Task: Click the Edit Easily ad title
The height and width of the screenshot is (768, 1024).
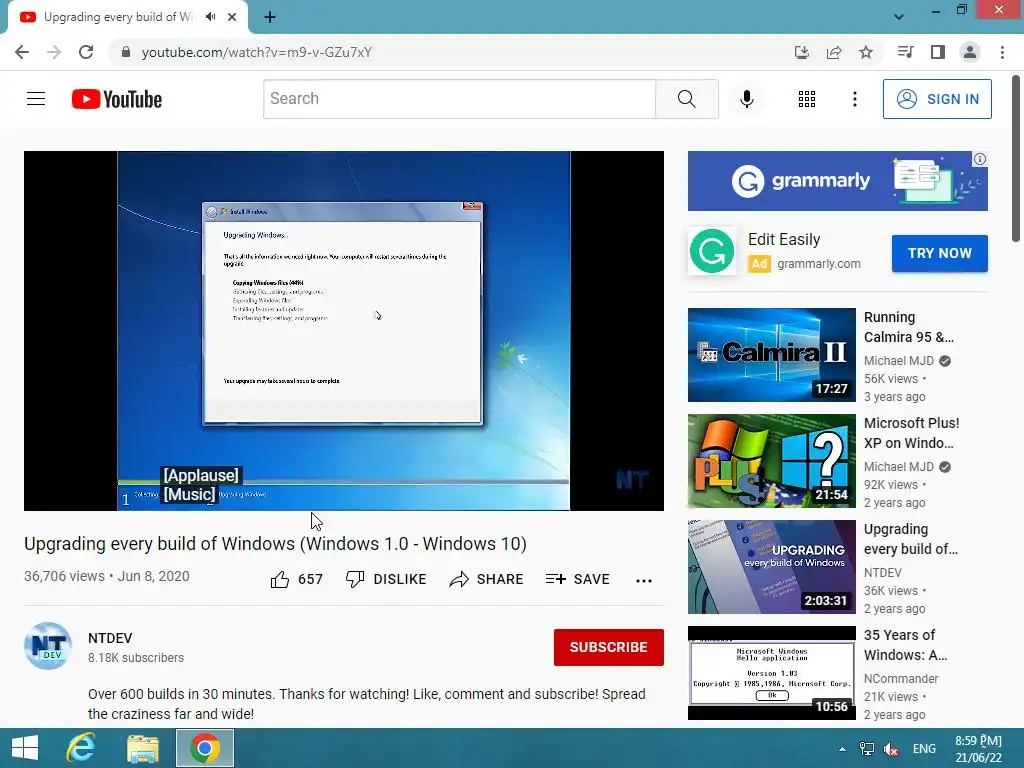Action: (784, 240)
